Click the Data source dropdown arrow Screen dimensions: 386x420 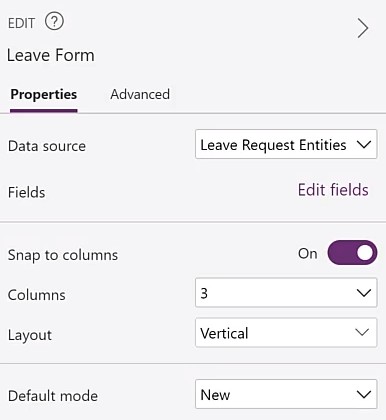click(363, 145)
